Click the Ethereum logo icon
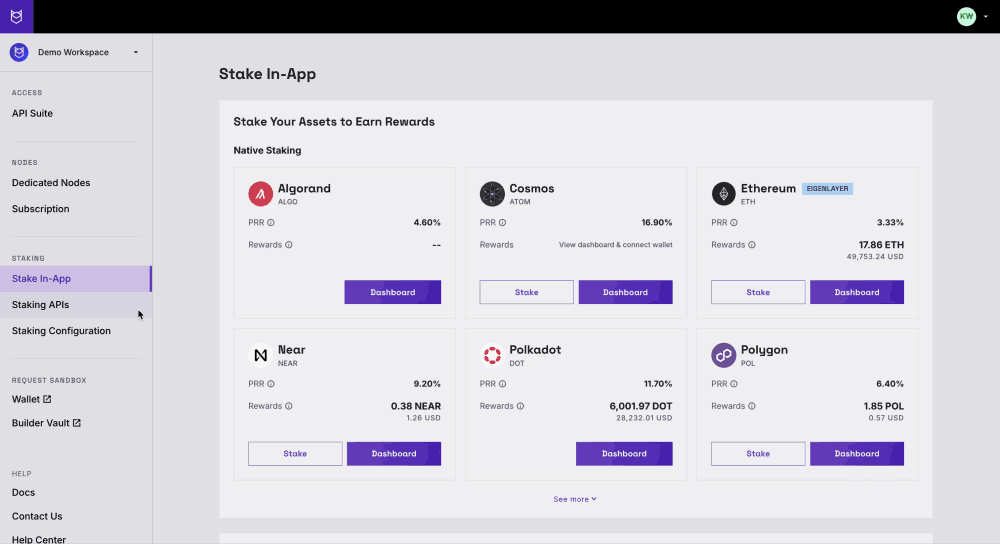This screenshot has height=544, width=1000. point(723,194)
